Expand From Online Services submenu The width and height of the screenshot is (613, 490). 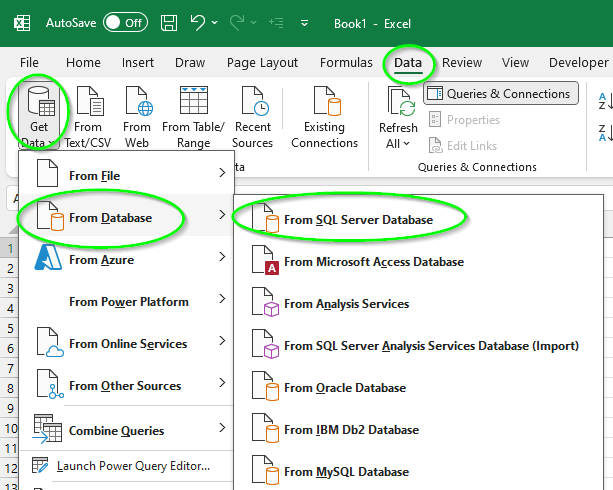[126, 341]
